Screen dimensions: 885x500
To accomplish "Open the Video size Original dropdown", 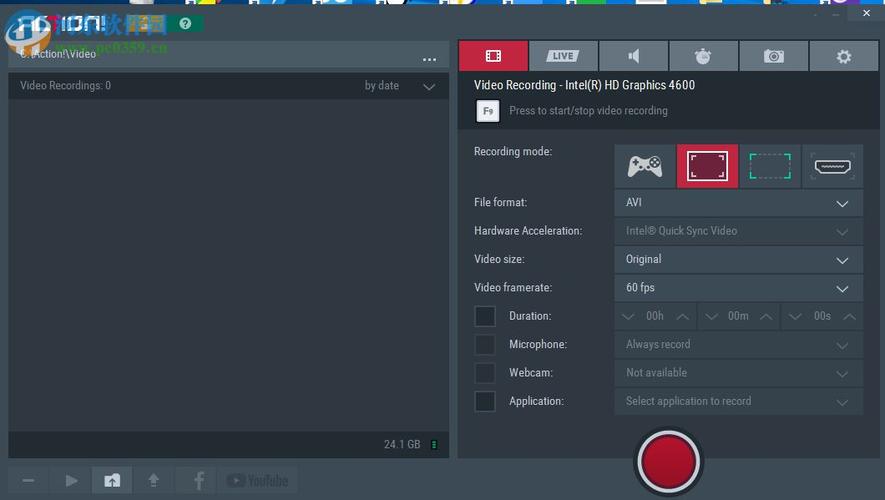I will point(738,259).
